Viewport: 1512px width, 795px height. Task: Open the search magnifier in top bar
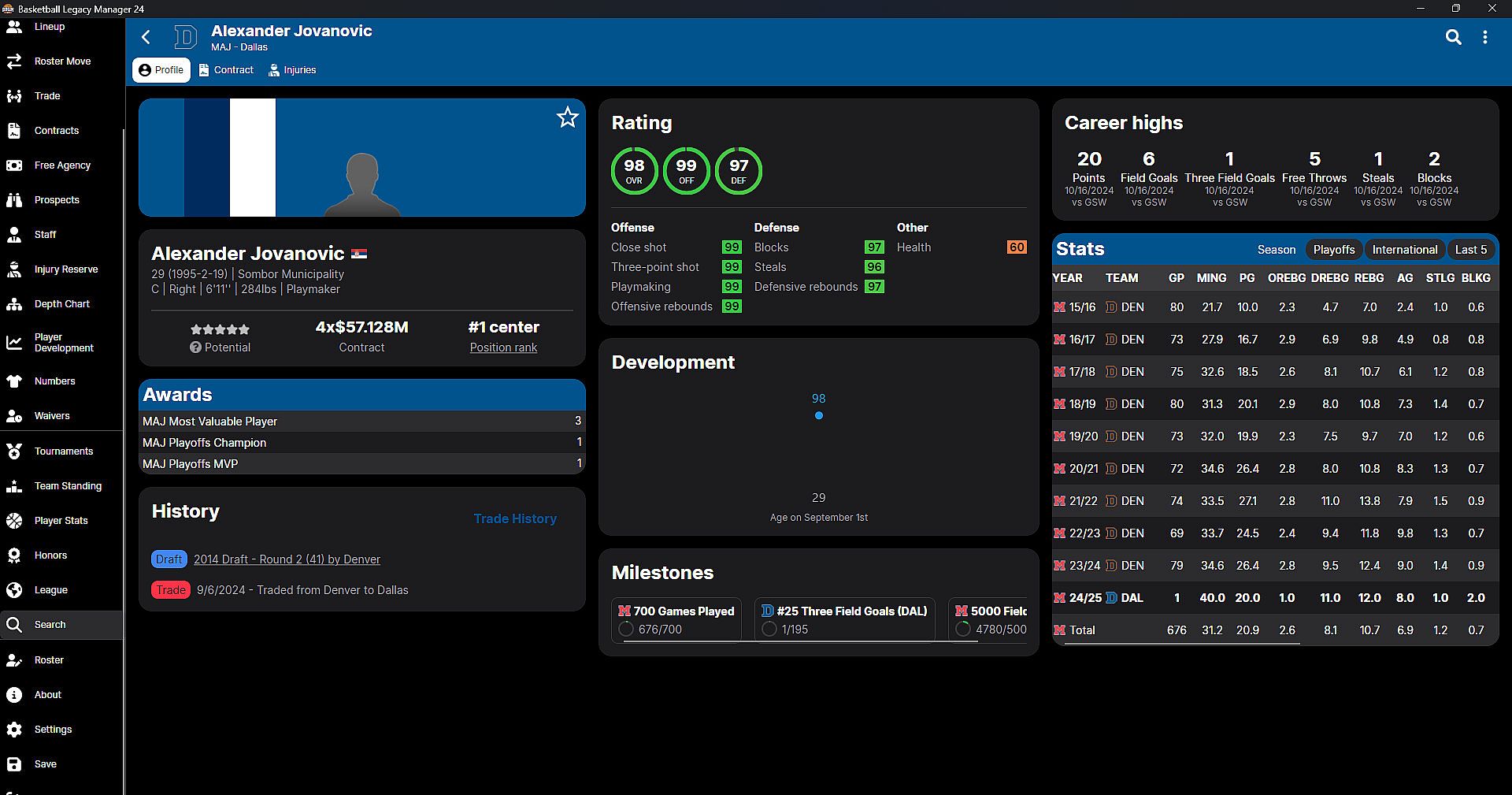pyautogui.click(x=1453, y=37)
